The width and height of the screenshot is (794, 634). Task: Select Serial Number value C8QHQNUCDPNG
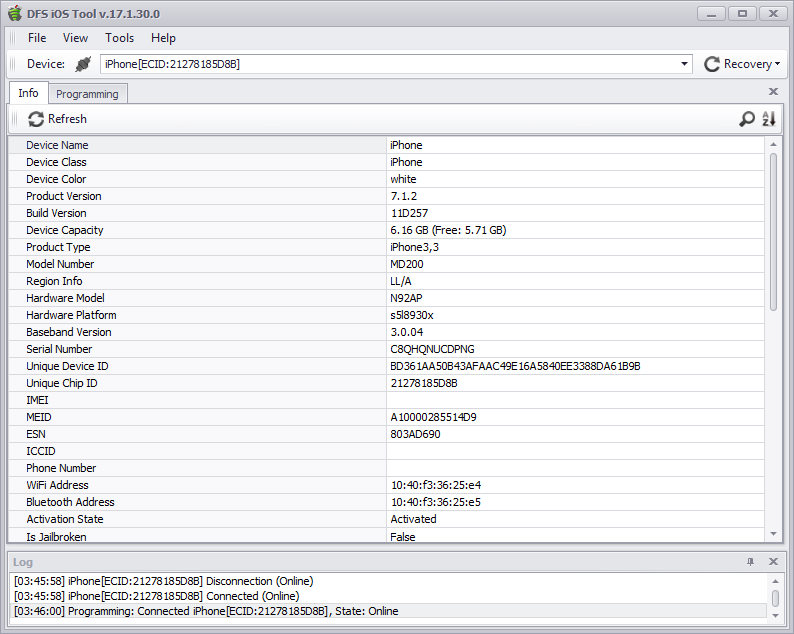click(432, 349)
